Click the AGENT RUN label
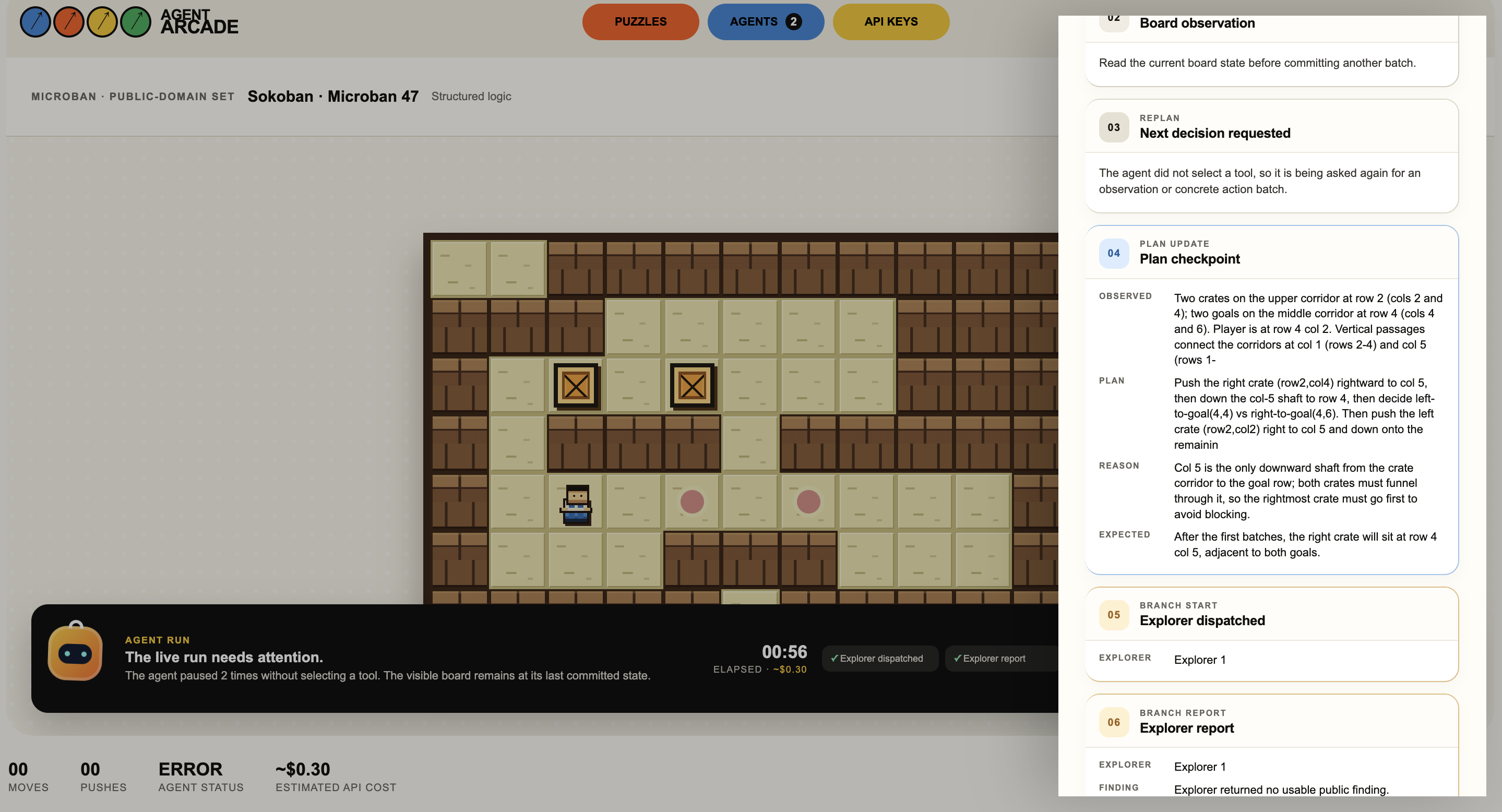 pos(158,640)
